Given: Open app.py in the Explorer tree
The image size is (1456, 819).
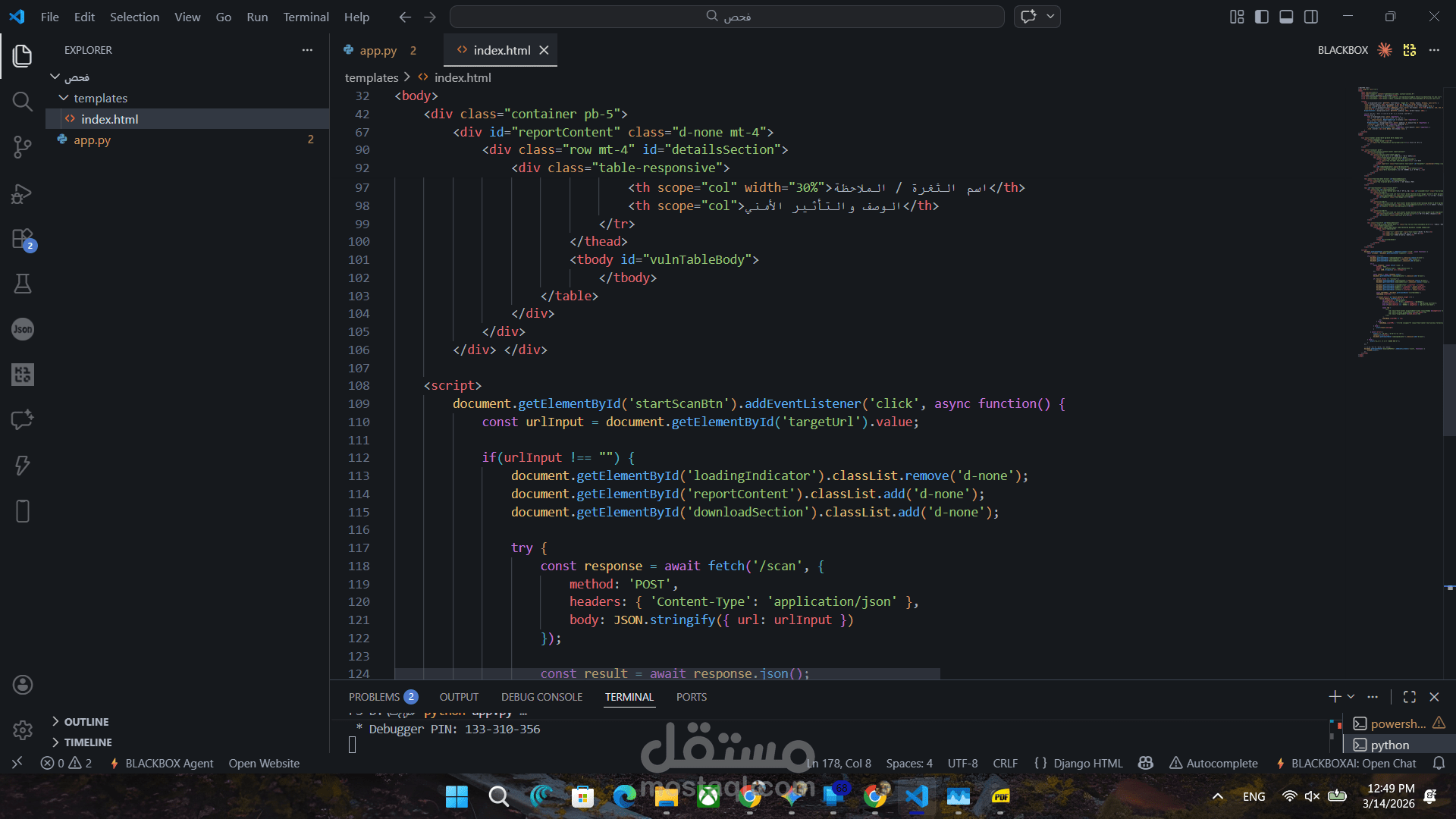Looking at the screenshot, I should 93,140.
